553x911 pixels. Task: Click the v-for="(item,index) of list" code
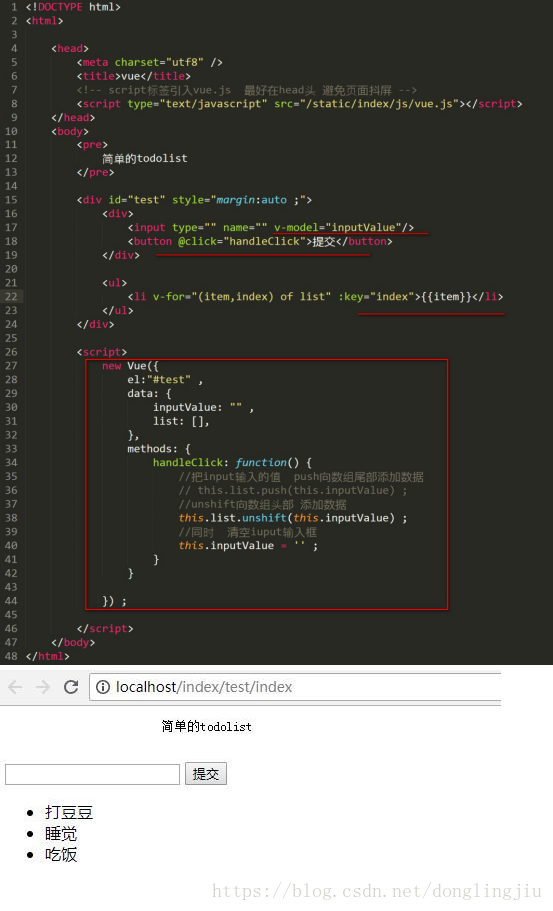[242, 296]
